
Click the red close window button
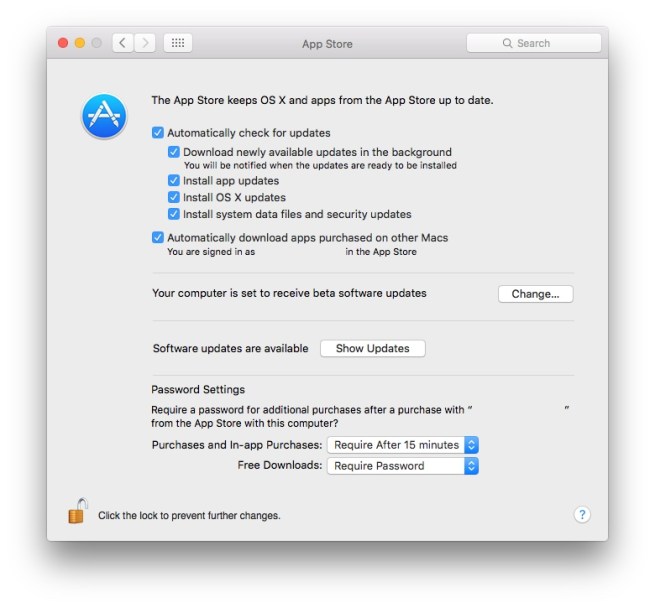pos(63,43)
